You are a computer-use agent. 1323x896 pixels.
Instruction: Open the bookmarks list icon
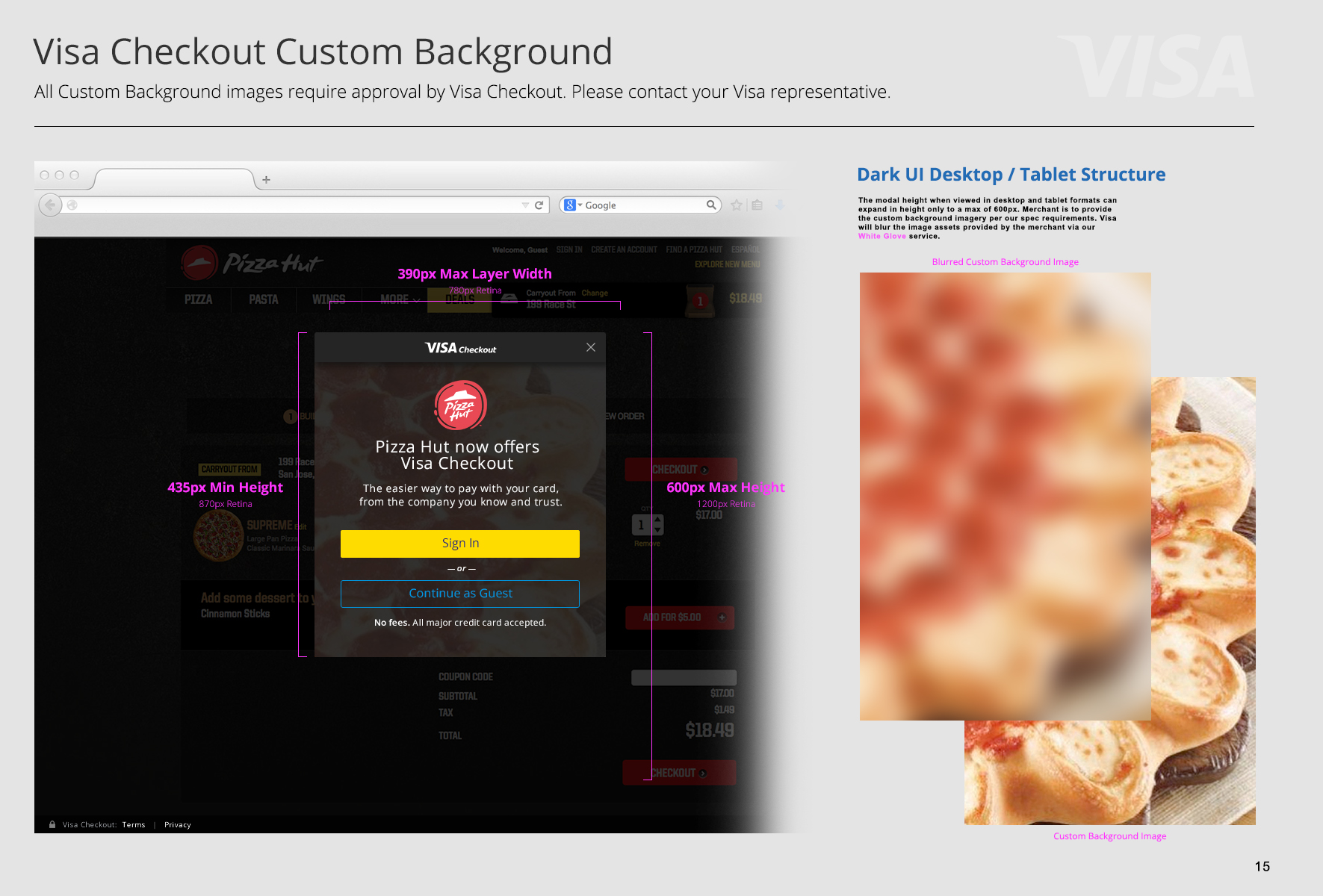click(x=757, y=205)
